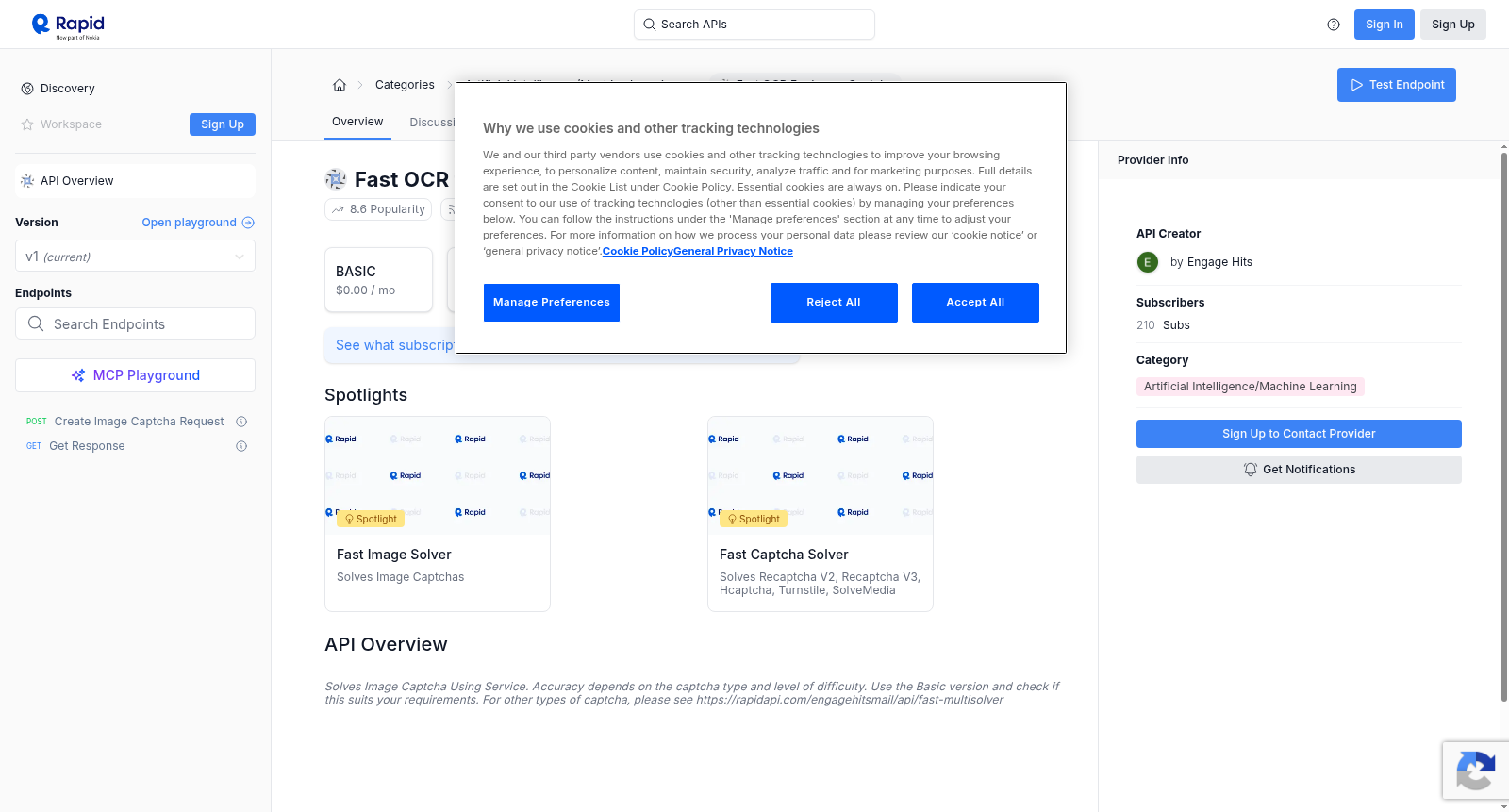This screenshot has height=812, width=1509.
Task: Click the magnifier icon in Search Endpoints
Action: tap(36, 323)
